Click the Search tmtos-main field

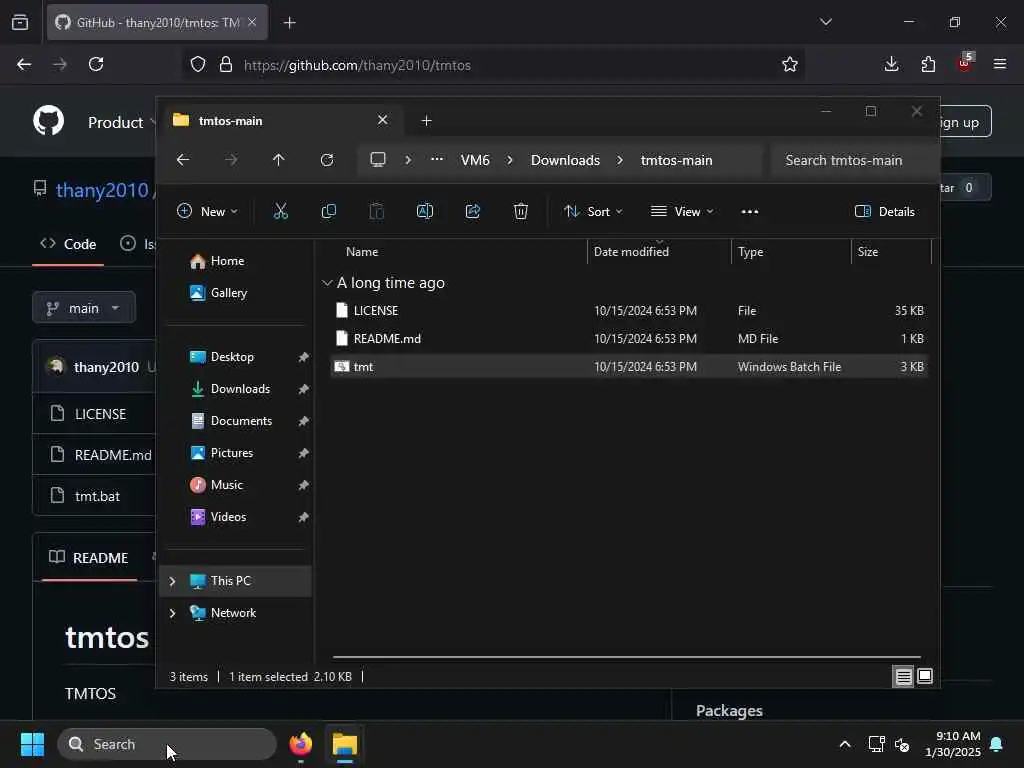click(854, 160)
